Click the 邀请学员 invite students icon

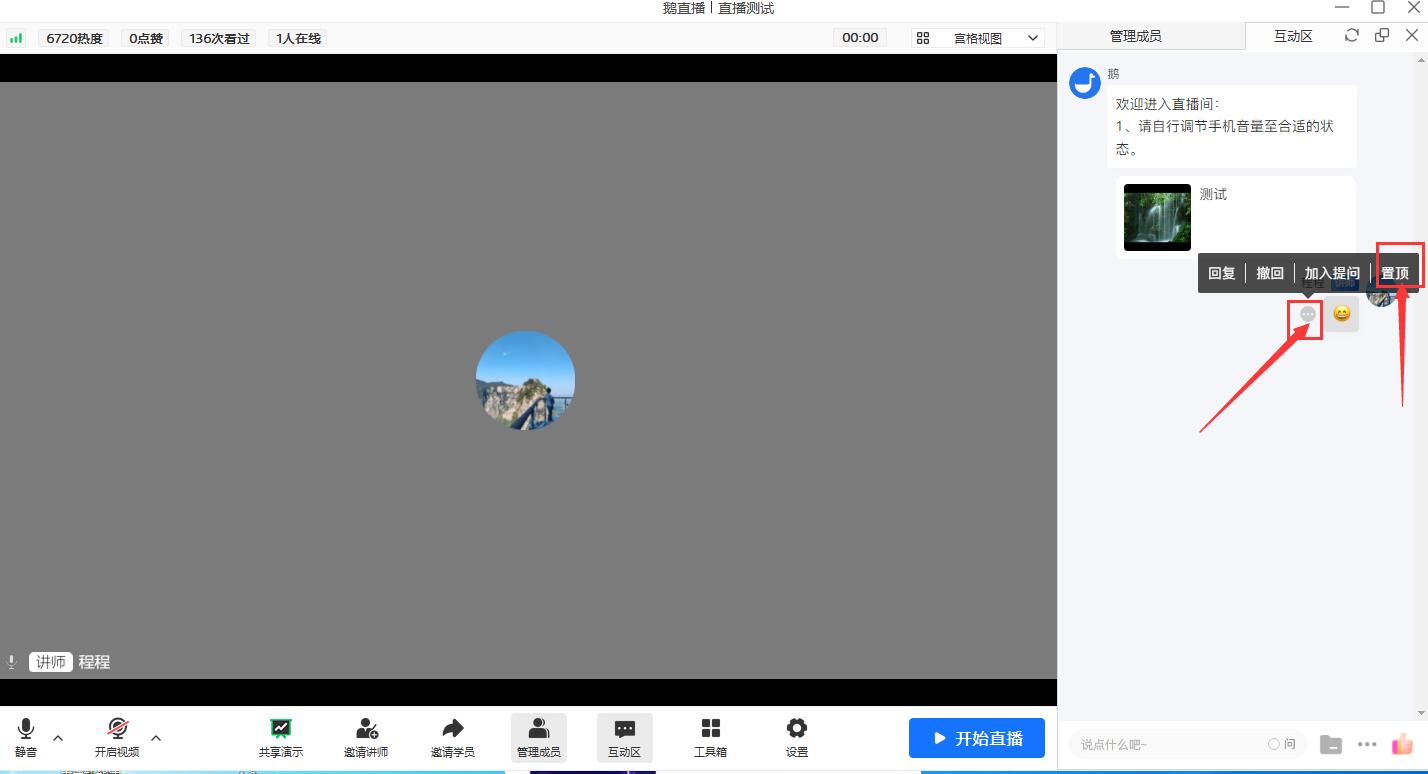click(452, 737)
